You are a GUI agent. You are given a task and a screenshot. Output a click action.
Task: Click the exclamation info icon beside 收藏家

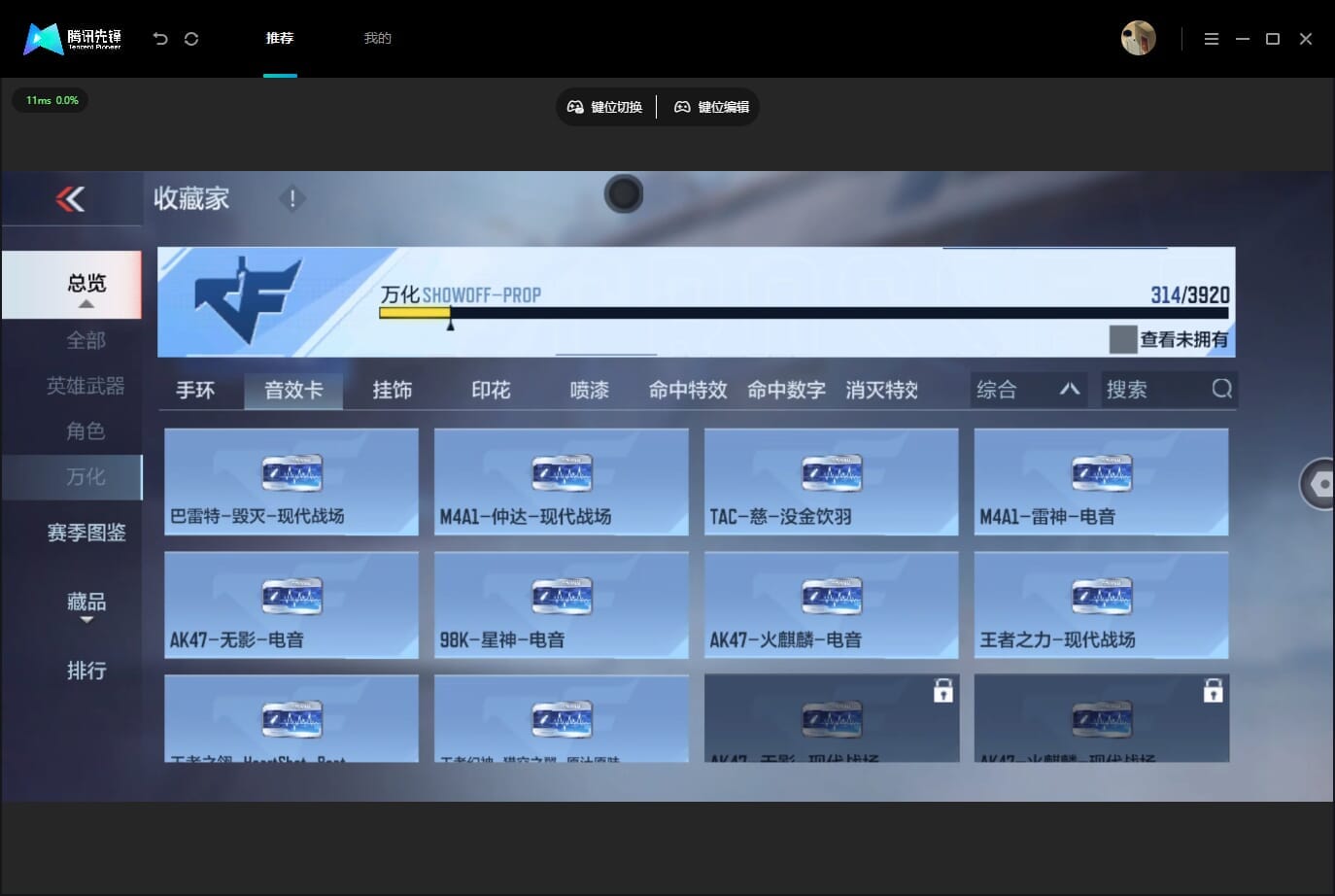click(291, 198)
